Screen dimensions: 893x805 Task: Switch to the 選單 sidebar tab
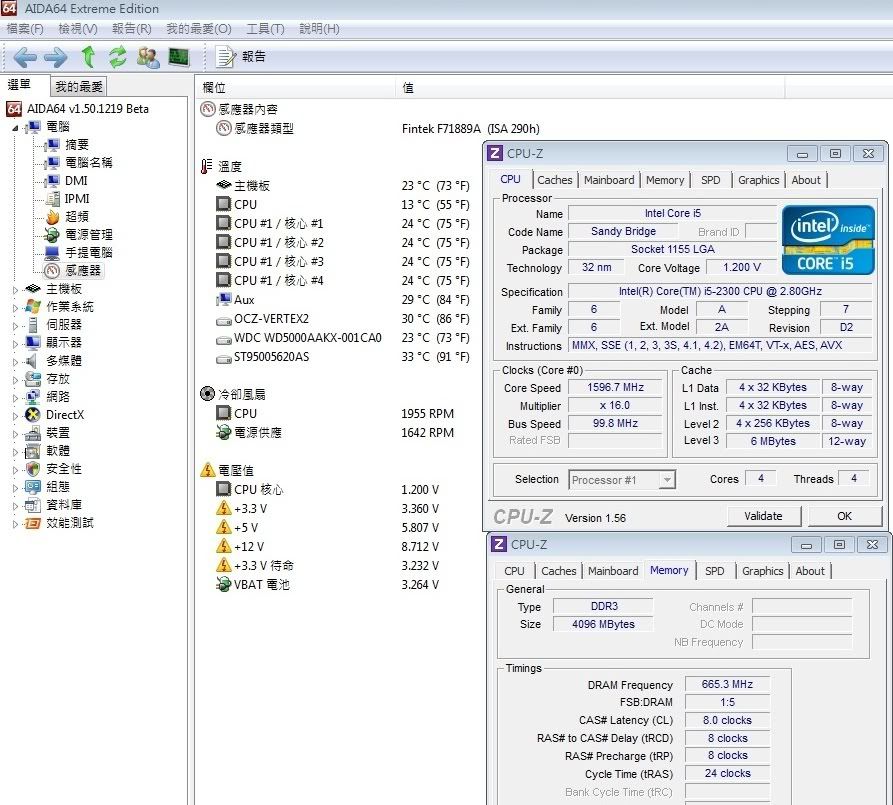19,85
